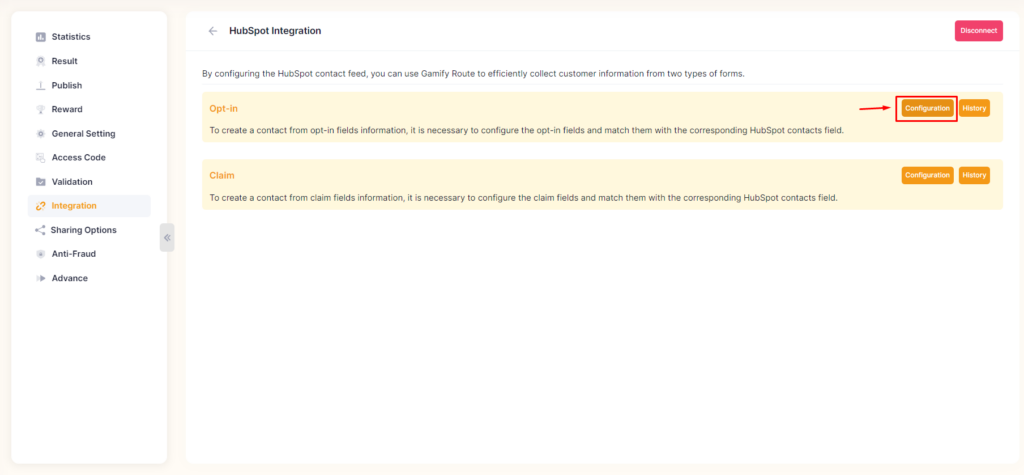Click the Sharing Options share icon

[x=40, y=230]
